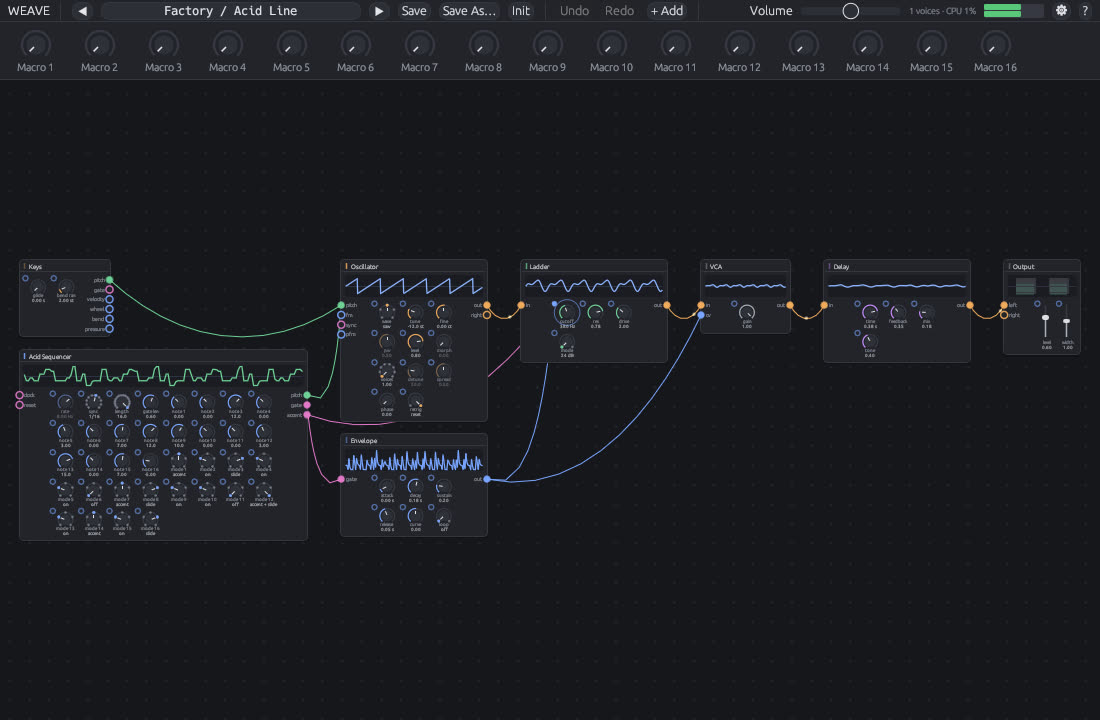Click the Ladder filter mode 24 dB selector

point(567,342)
